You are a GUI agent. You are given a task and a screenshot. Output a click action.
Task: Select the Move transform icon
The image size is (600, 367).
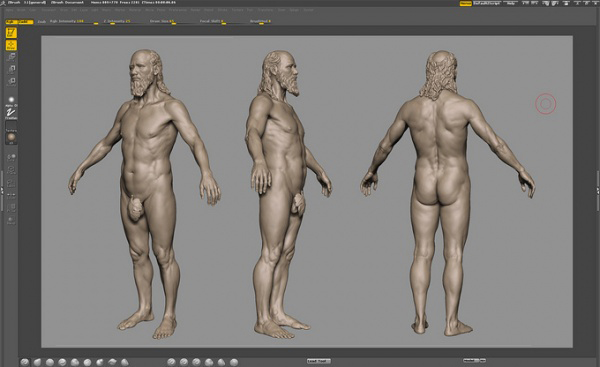11,57
